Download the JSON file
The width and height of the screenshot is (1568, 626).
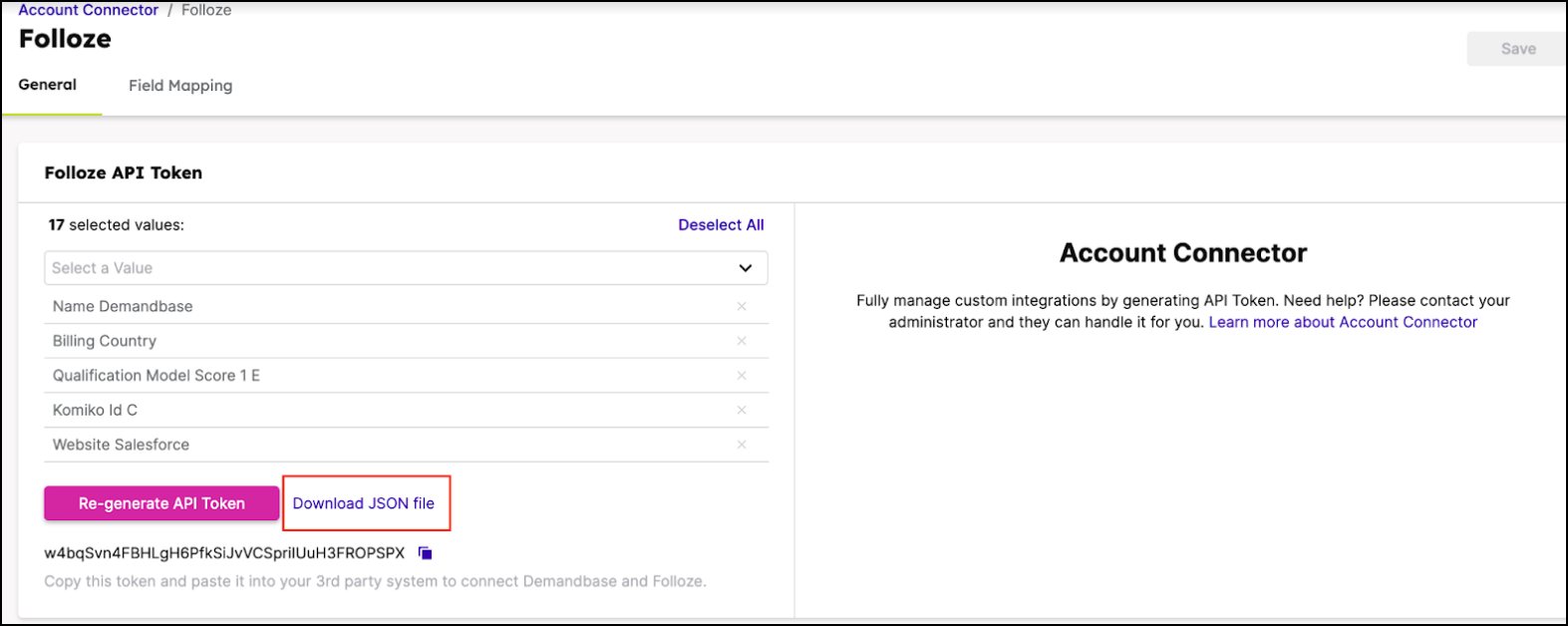[x=364, y=503]
